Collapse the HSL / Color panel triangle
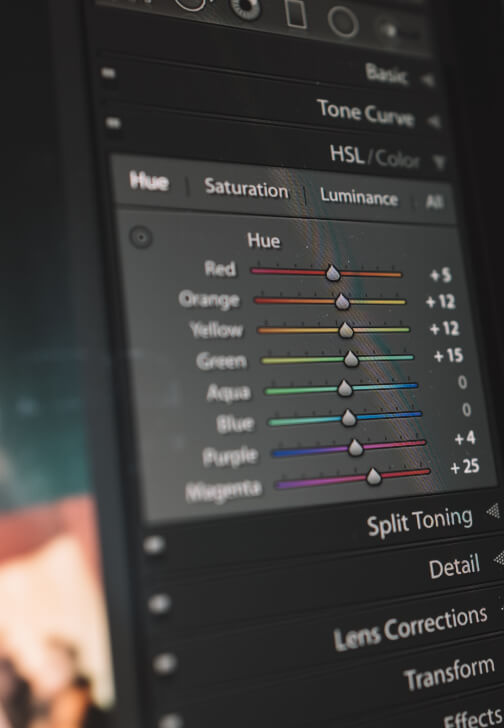The width and height of the screenshot is (504, 728). [439, 162]
